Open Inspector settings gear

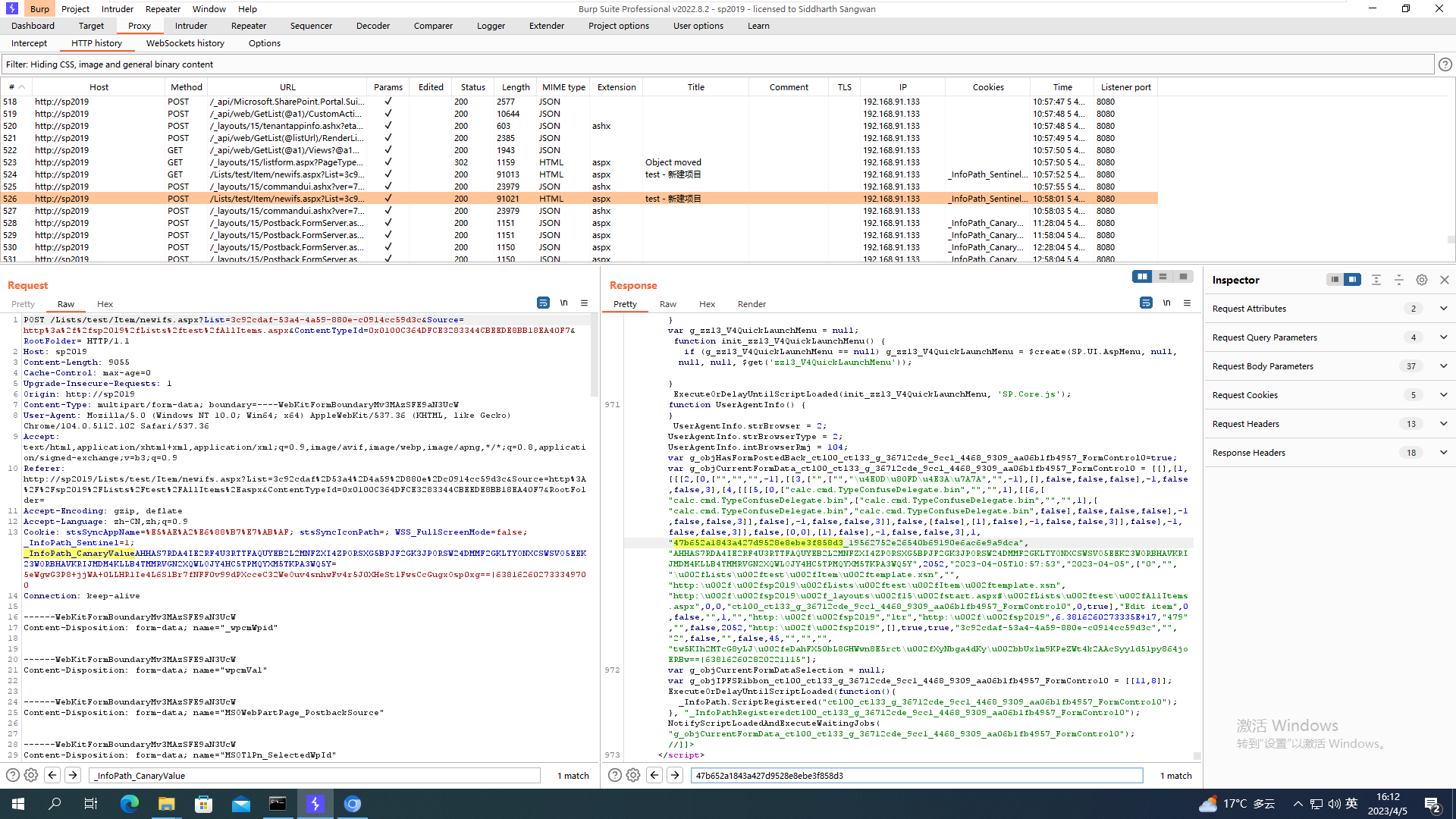(1422, 280)
